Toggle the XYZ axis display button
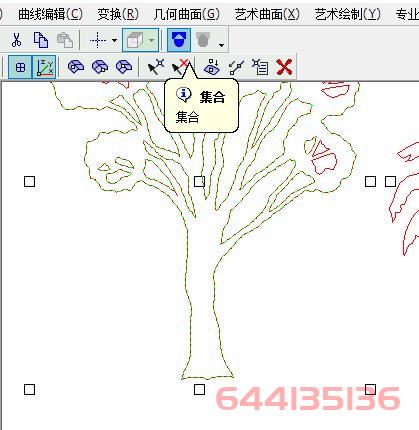Image resolution: width=419 pixels, height=430 pixels. click(x=44, y=67)
